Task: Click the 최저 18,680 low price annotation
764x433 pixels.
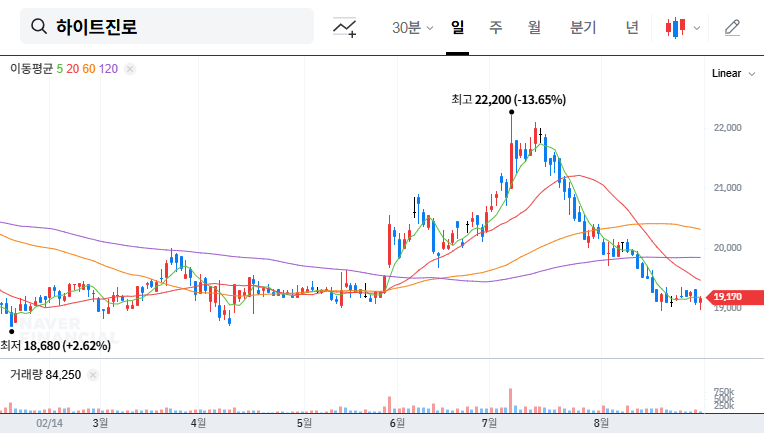Action: 56,346
